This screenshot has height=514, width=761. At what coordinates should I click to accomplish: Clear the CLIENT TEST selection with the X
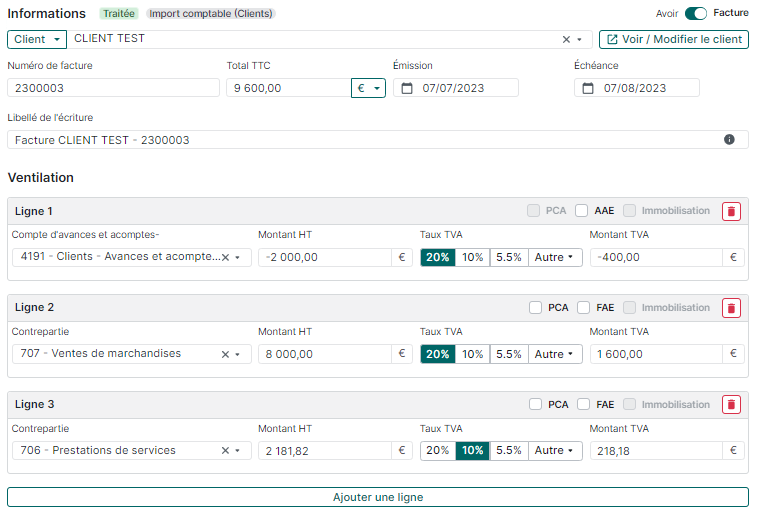(x=566, y=39)
